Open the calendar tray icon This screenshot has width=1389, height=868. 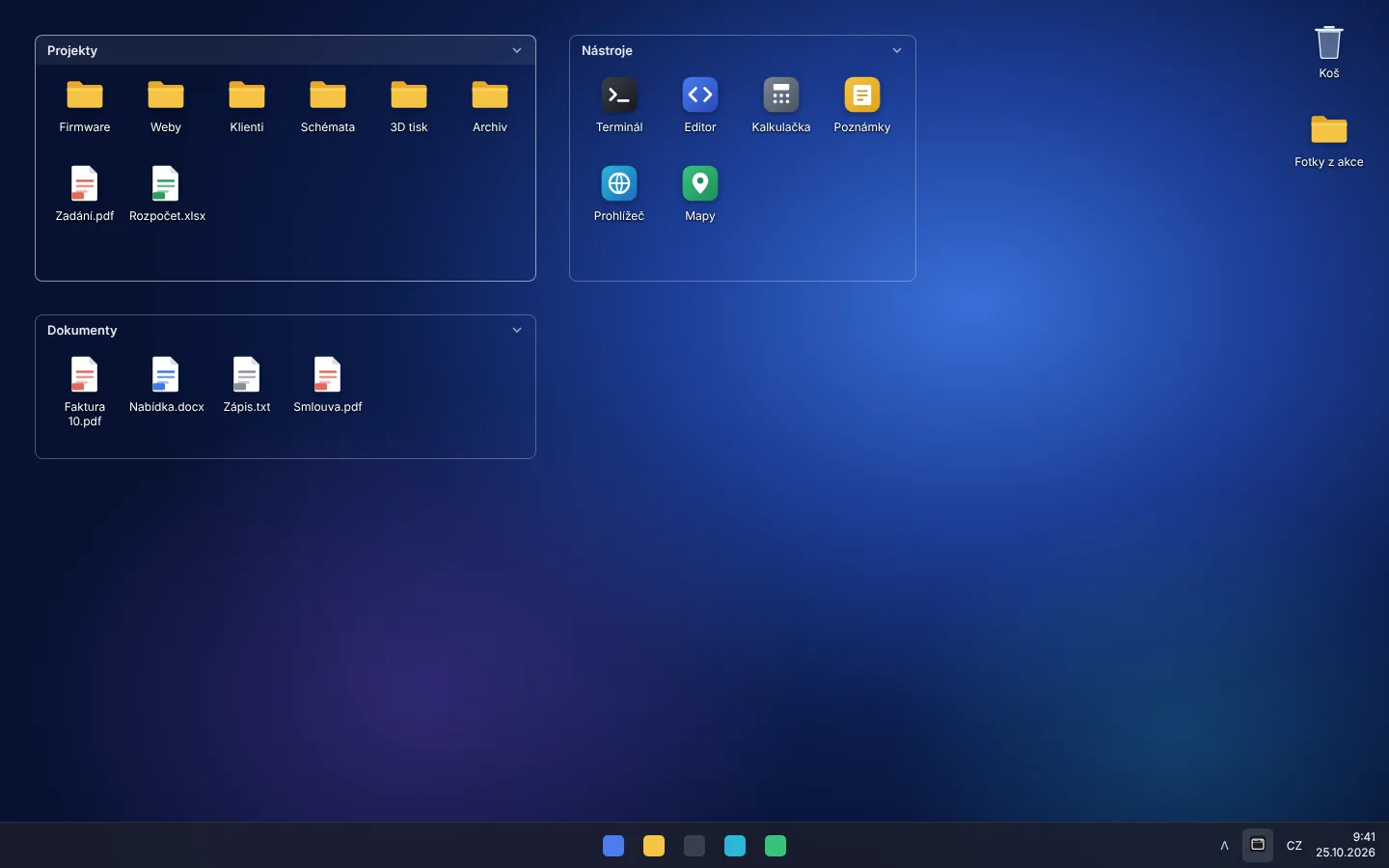pos(1258,845)
